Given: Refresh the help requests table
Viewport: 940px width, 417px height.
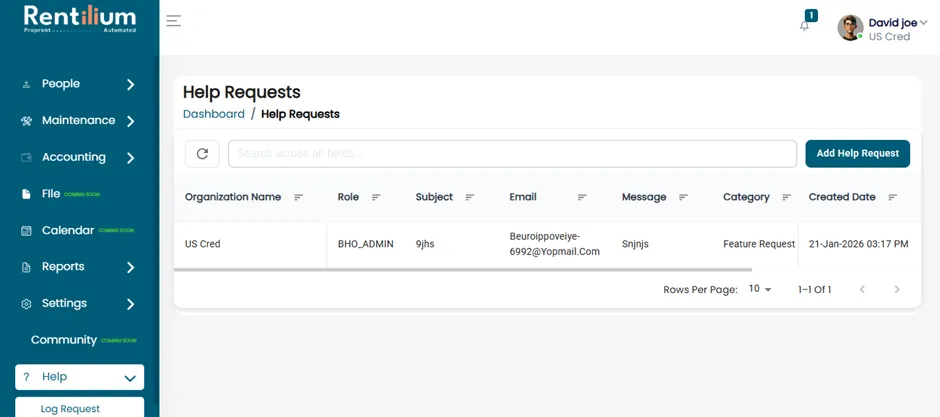Looking at the screenshot, I should click(203, 153).
